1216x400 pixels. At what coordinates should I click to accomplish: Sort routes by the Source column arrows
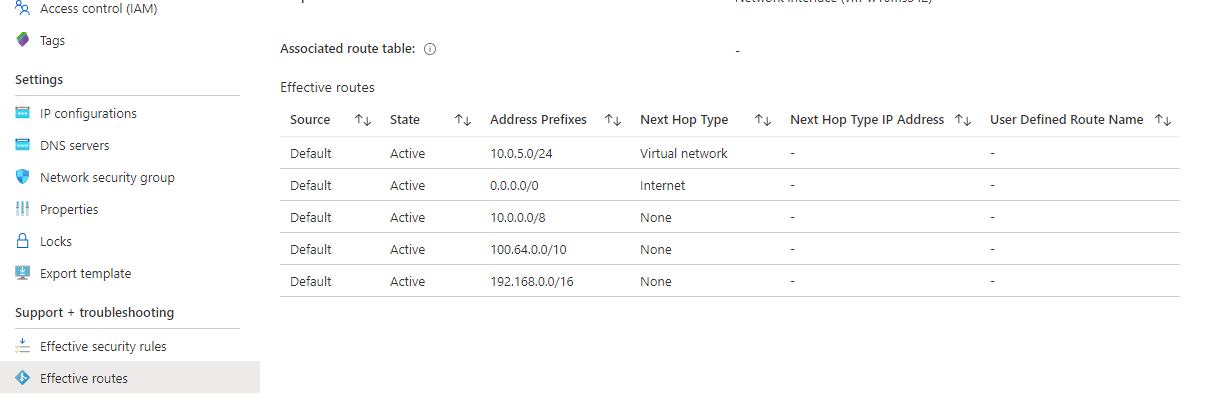363,120
